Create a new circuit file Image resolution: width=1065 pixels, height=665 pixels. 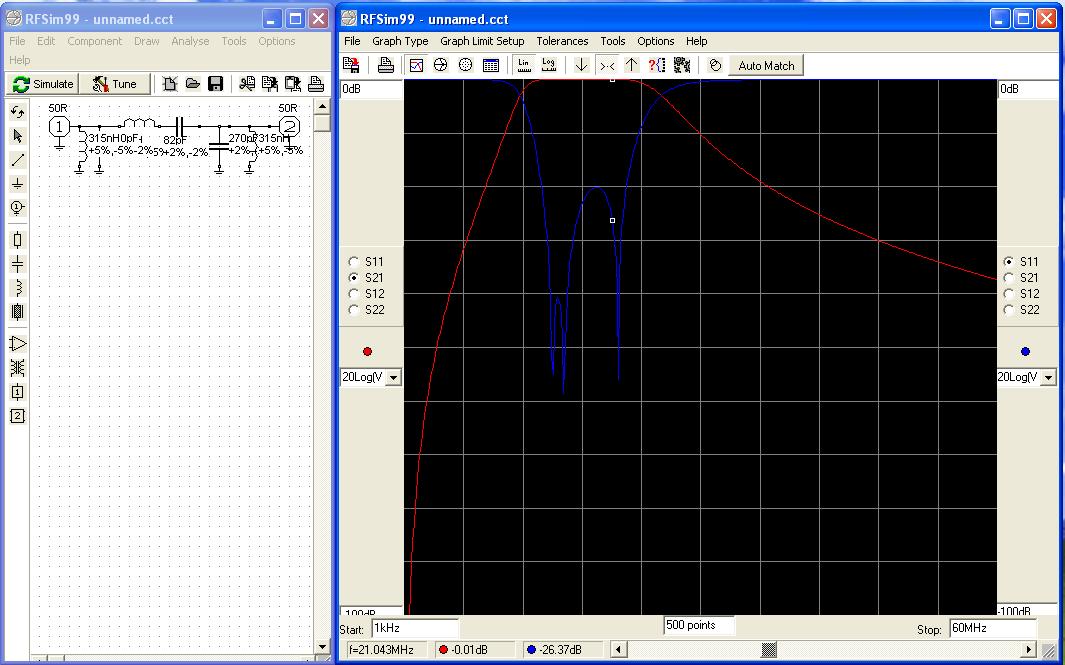pos(170,84)
